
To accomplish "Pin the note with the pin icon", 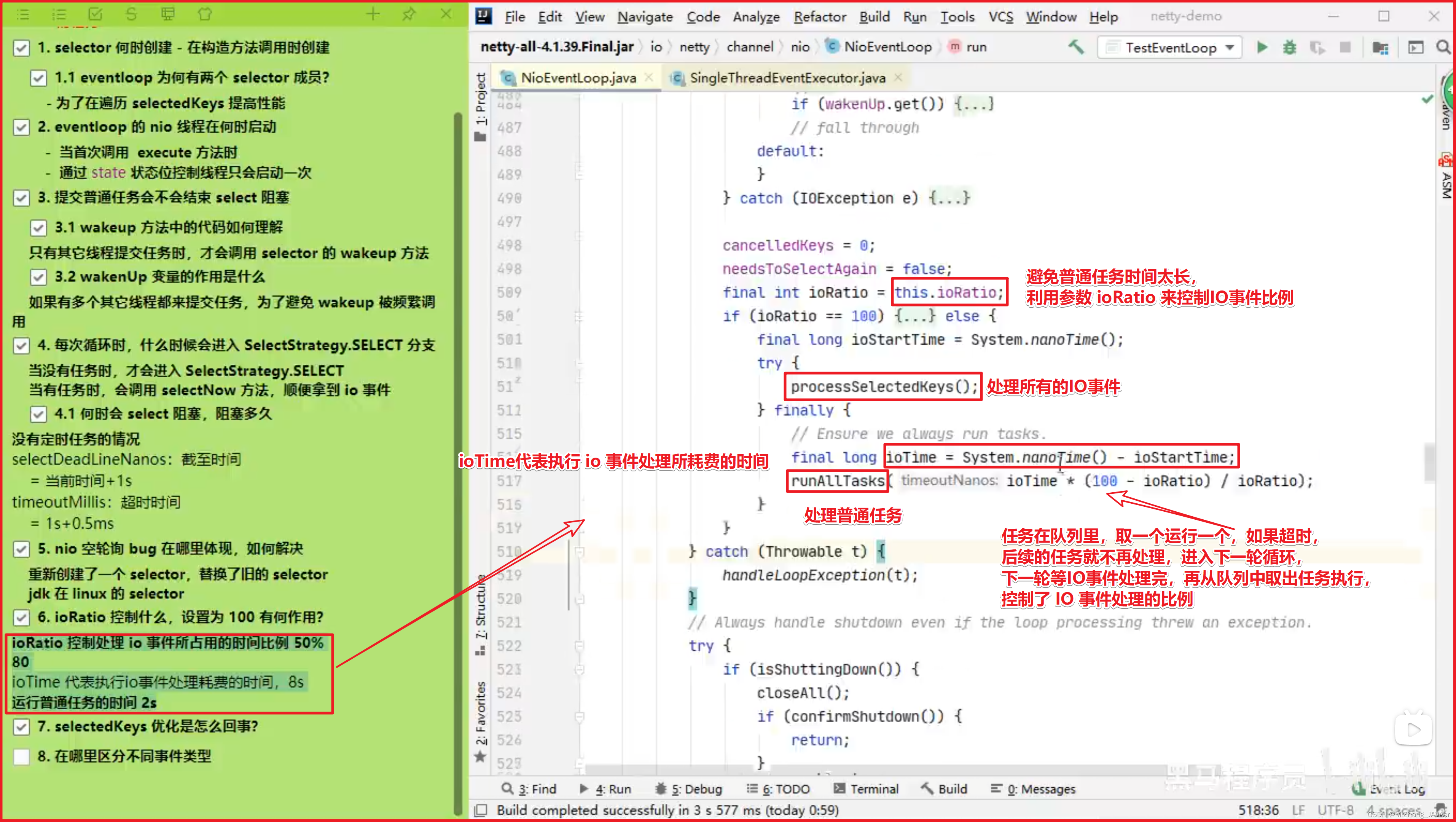I will (409, 14).
